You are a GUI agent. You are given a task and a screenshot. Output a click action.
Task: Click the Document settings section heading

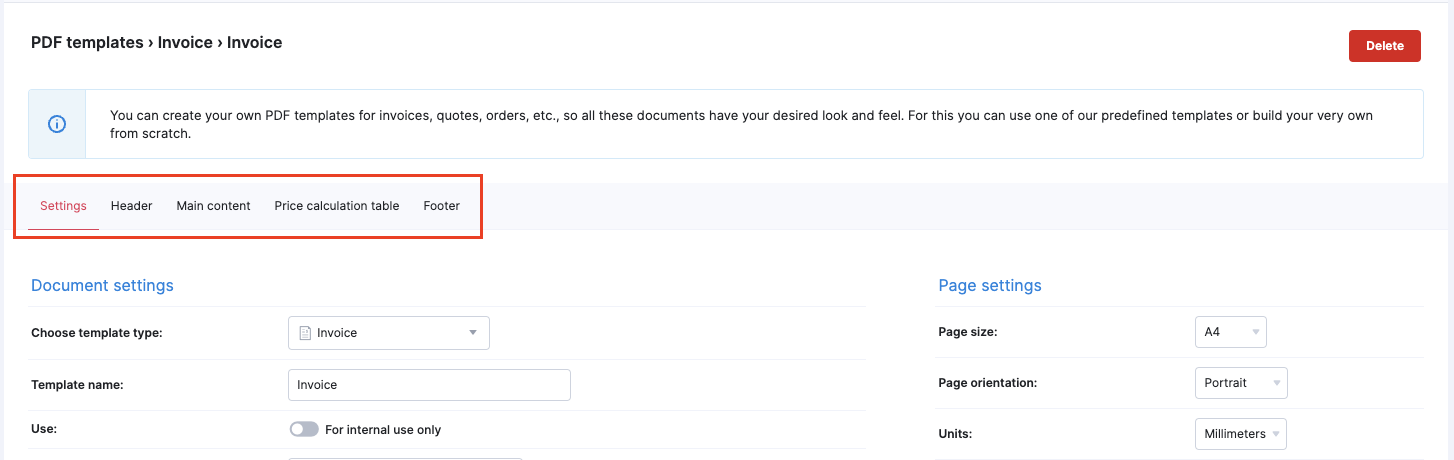[102, 285]
